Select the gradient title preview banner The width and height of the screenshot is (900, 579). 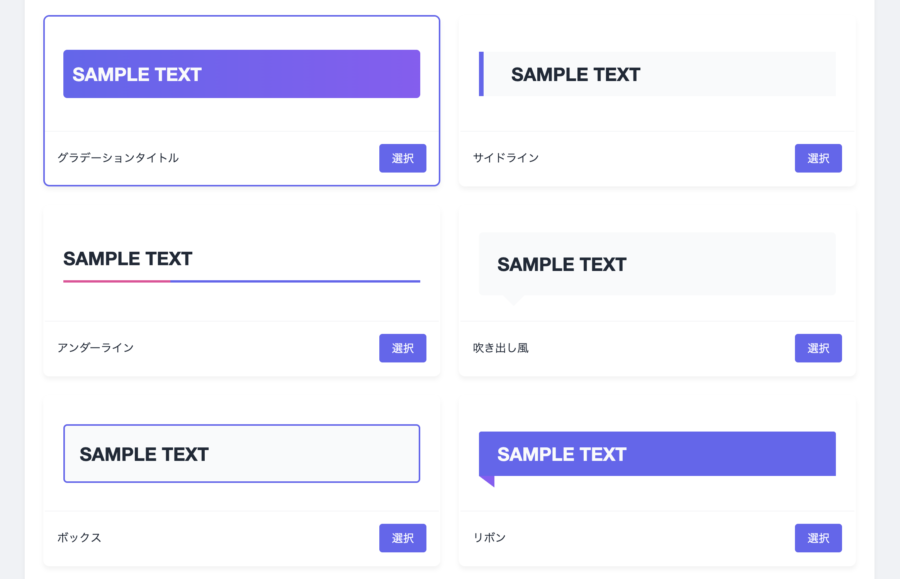pos(242,74)
